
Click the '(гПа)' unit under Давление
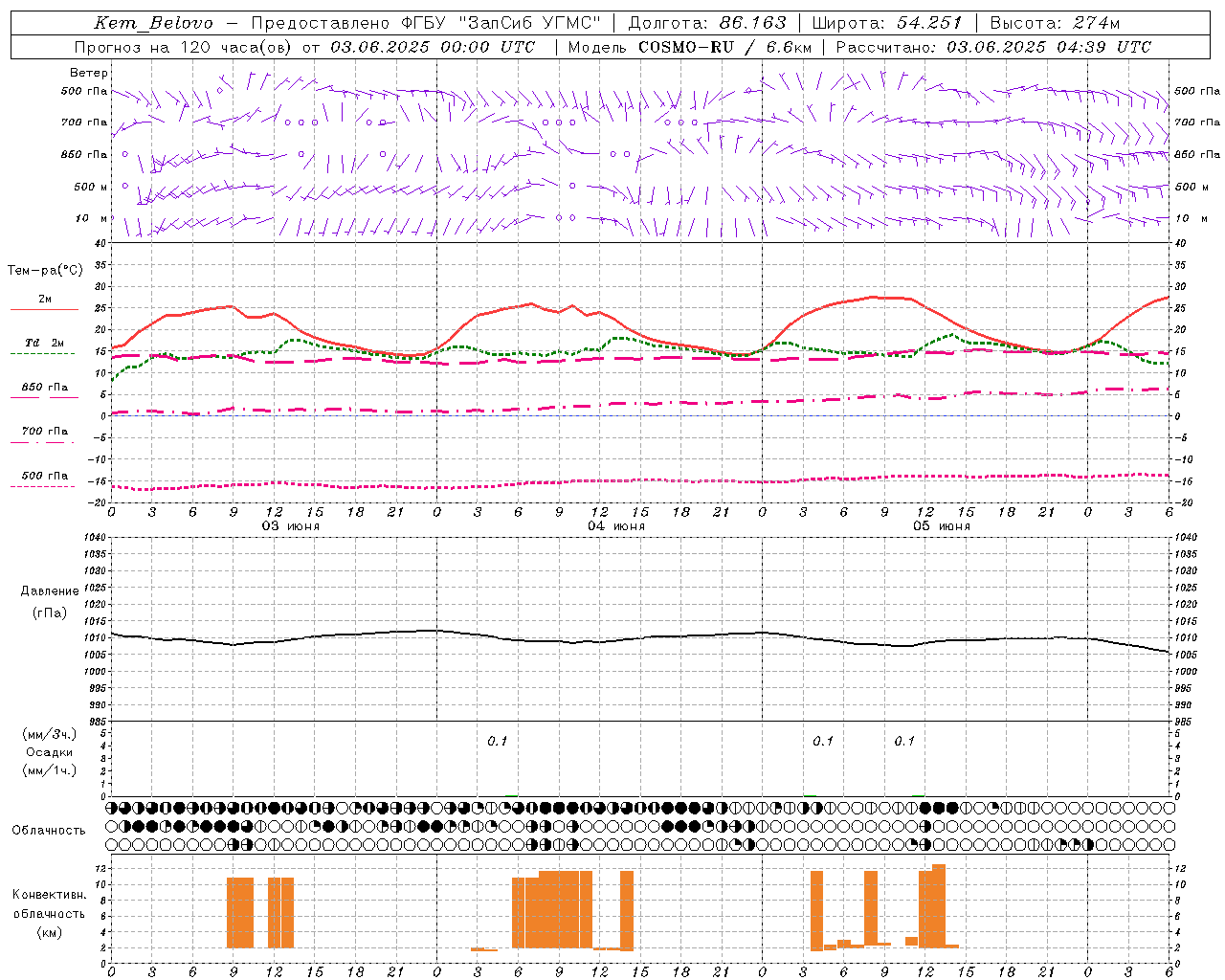point(50,612)
